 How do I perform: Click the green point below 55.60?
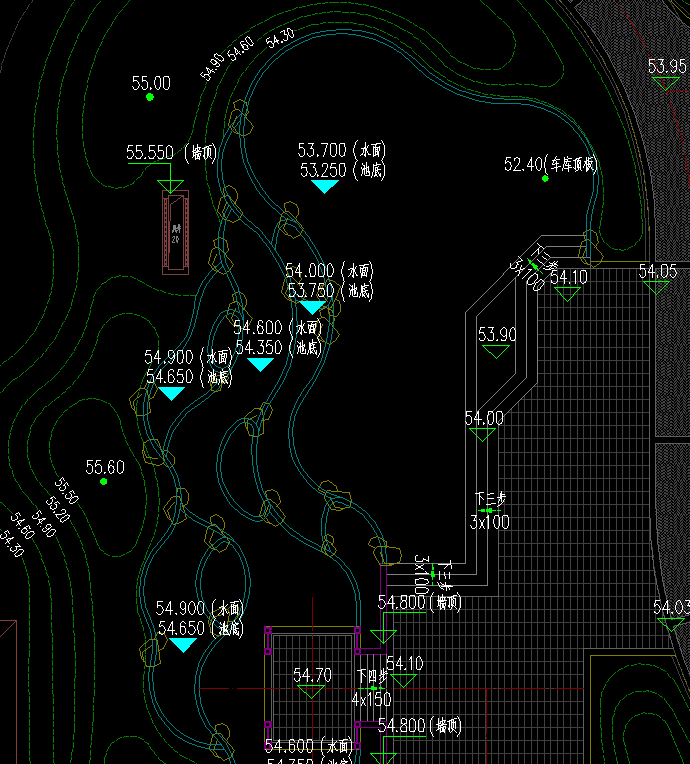coord(103,481)
